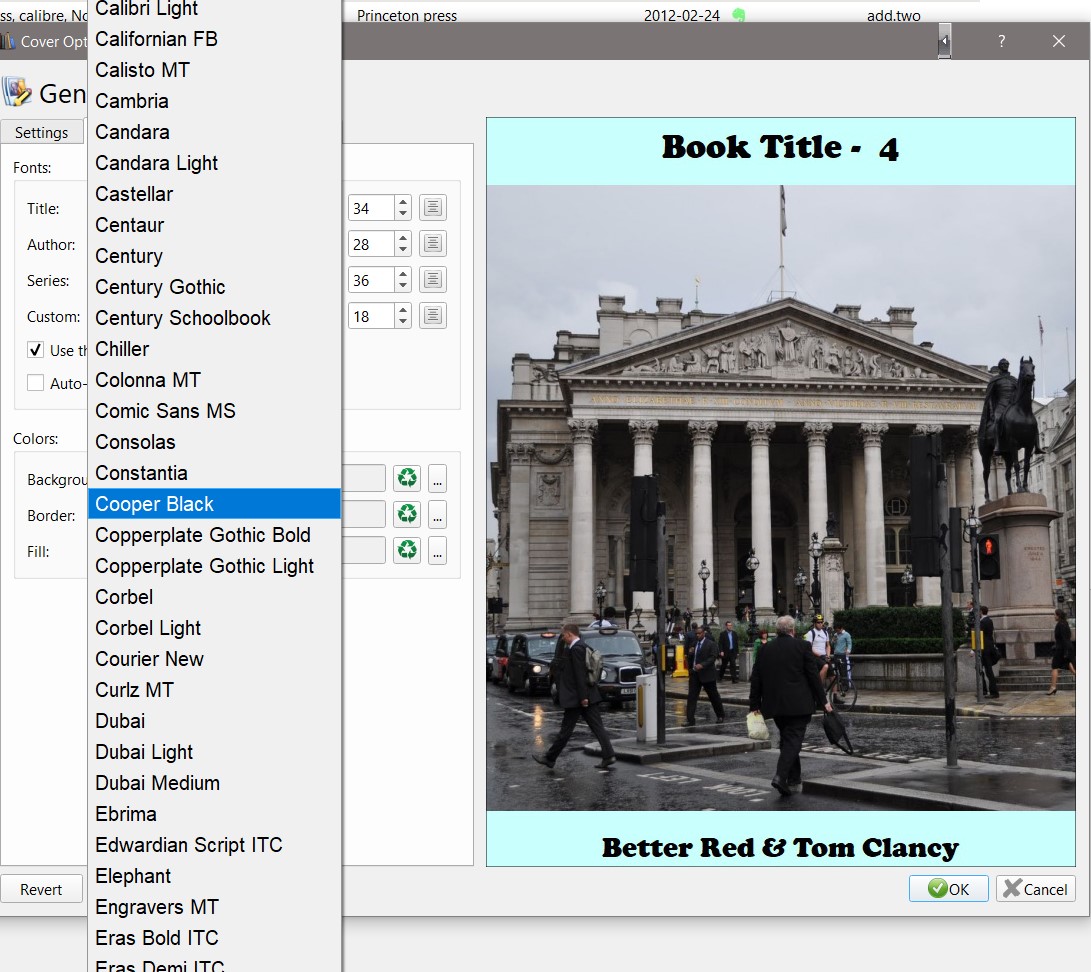Image resolution: width=1091 pixels, height=972 pixels.
Task: Click the help question mark icon
Action: (1001, 41)
